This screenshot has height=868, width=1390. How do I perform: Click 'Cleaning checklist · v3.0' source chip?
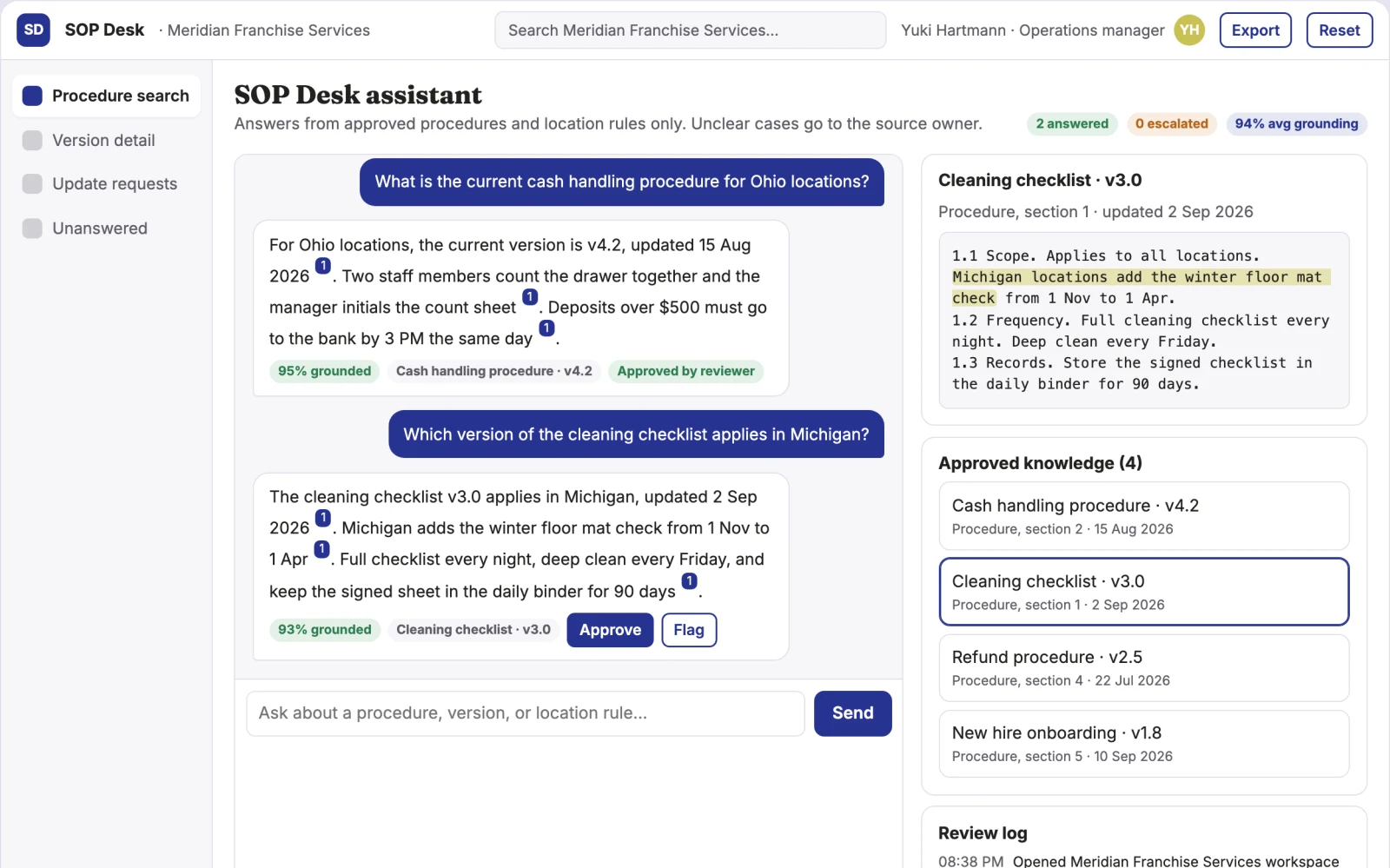point(473,630)
